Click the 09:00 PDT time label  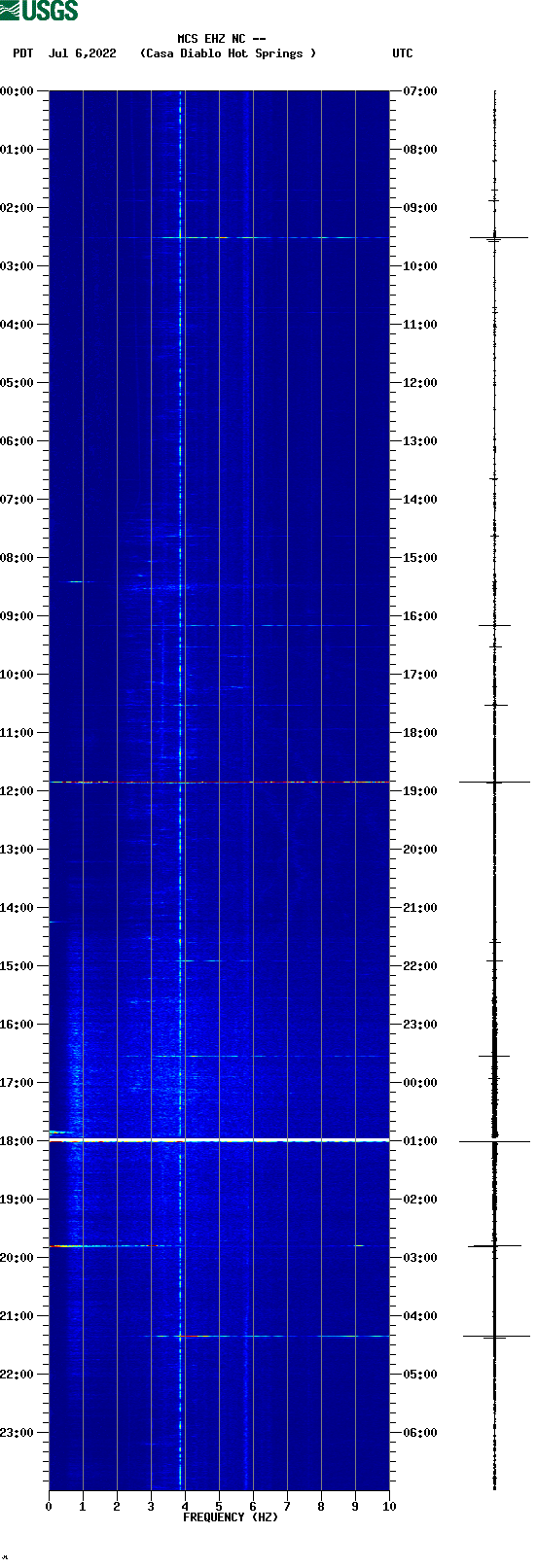pyautogui.click(x=17, y=616)
